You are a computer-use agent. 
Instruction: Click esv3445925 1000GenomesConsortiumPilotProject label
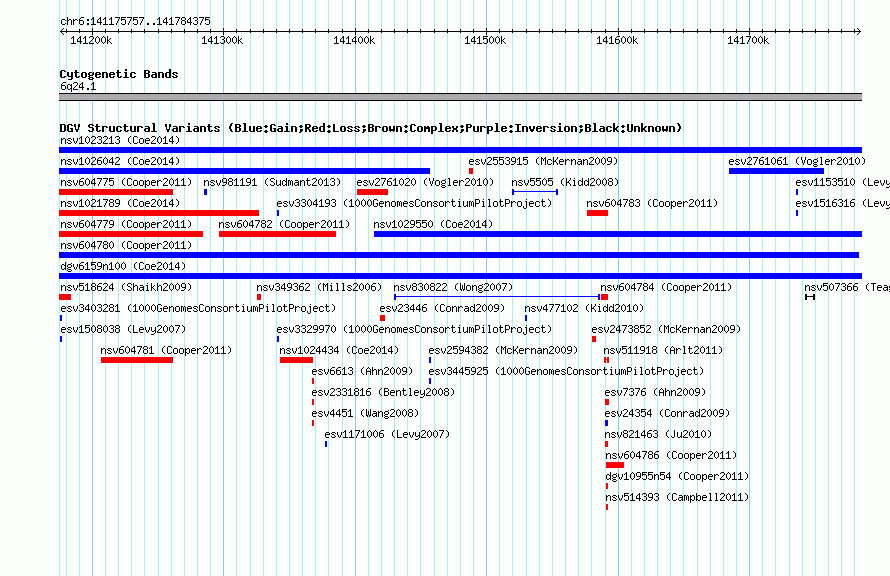566,371
